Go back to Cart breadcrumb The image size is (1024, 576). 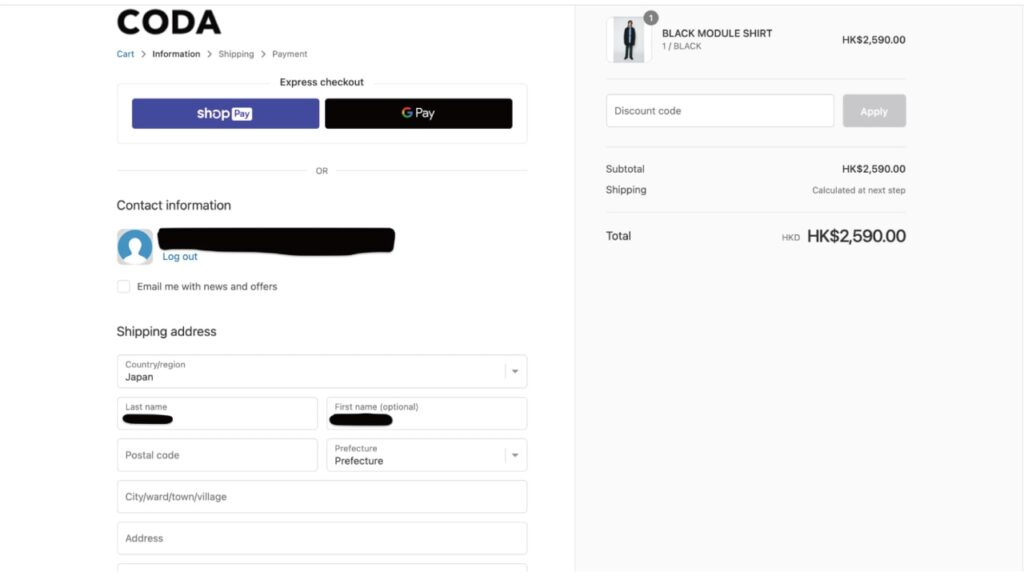(x=125, y=54)
